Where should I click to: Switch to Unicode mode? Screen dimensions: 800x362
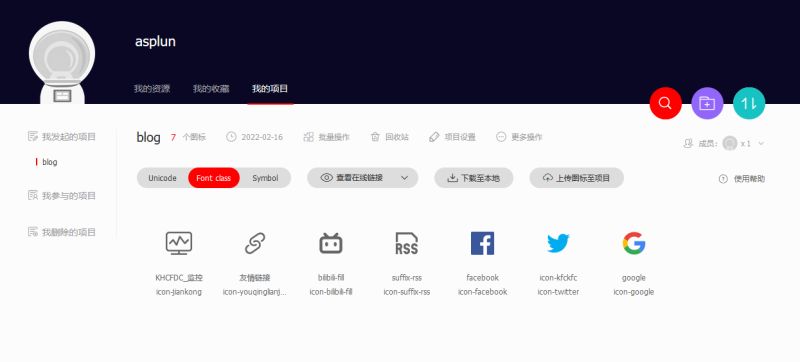[x=162, y=178]
